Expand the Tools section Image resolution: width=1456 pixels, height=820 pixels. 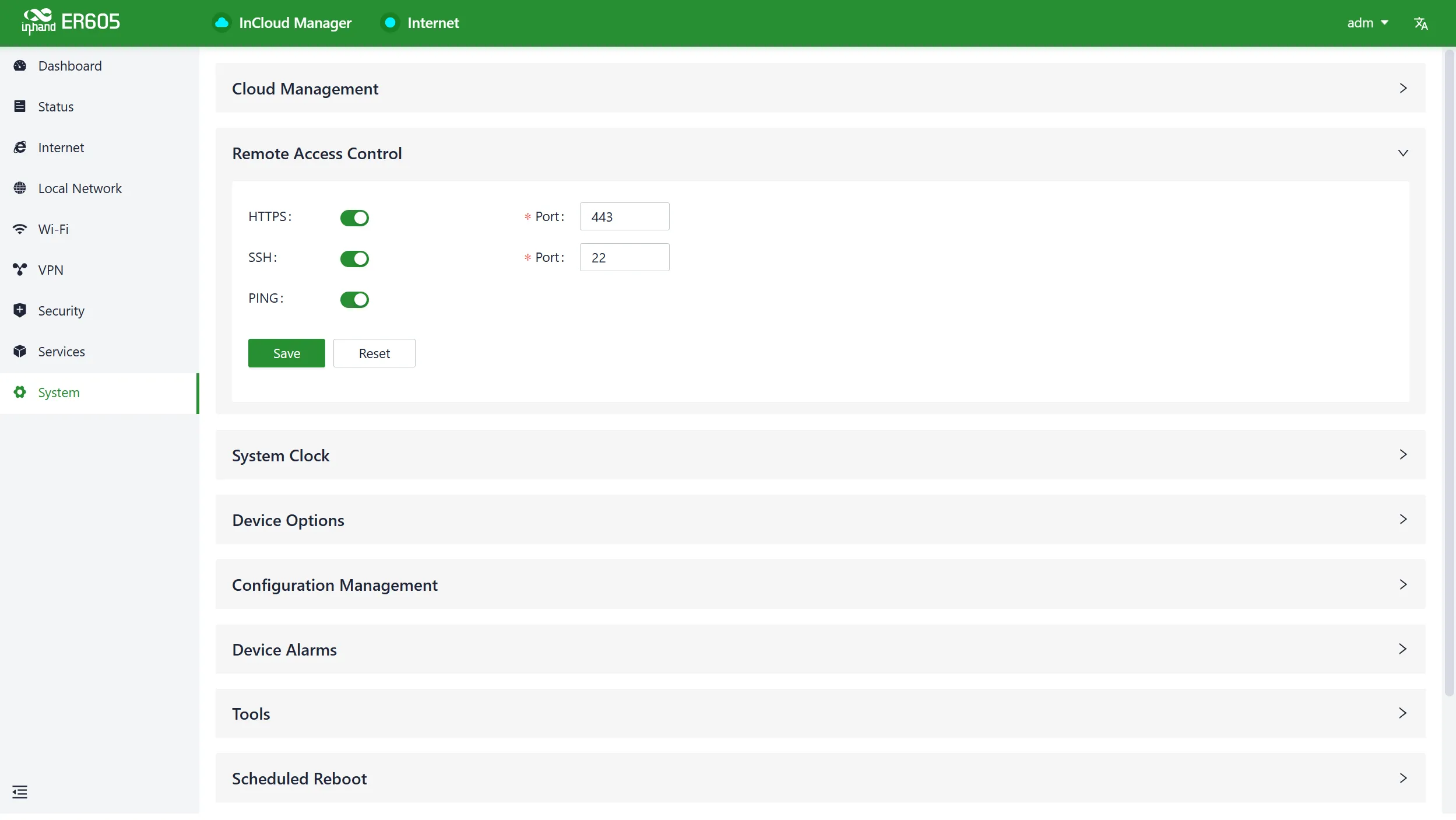coord(821,713)
